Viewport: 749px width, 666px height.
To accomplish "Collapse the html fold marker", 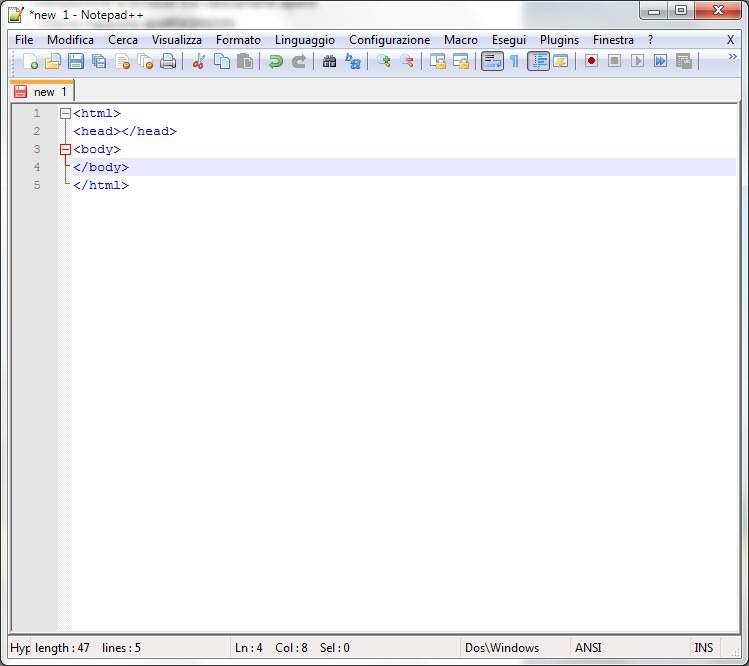I will click(65, 114).
